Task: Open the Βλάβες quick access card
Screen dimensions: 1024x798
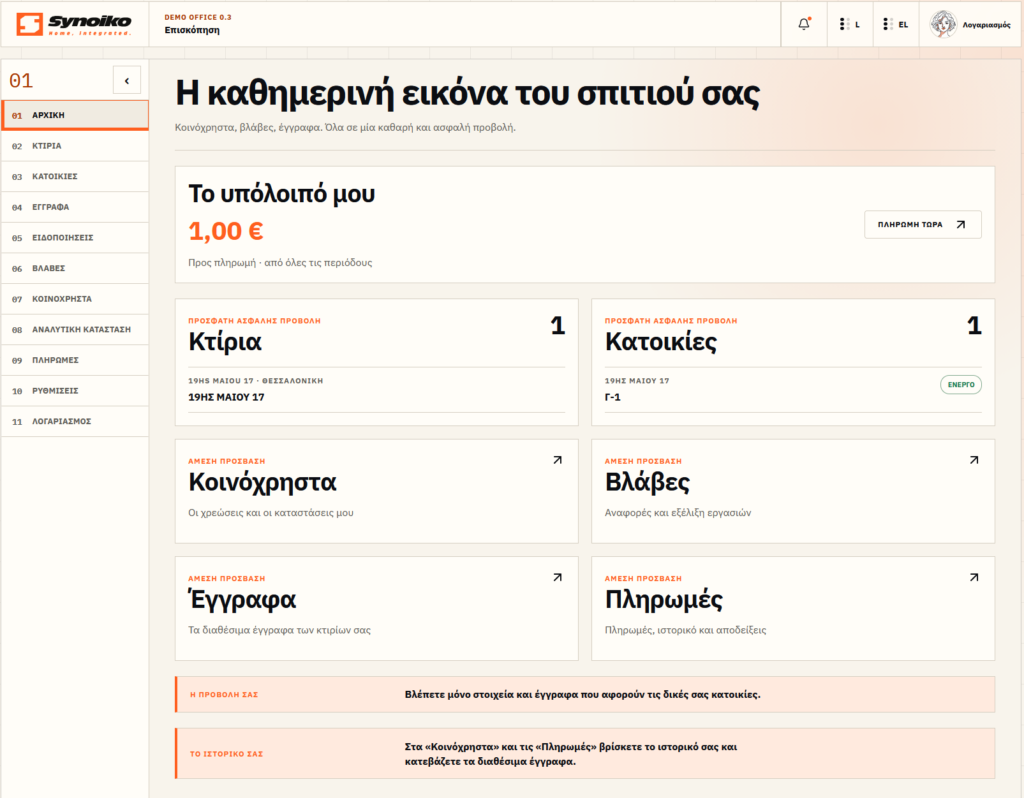Action: [x=793, y=491]
